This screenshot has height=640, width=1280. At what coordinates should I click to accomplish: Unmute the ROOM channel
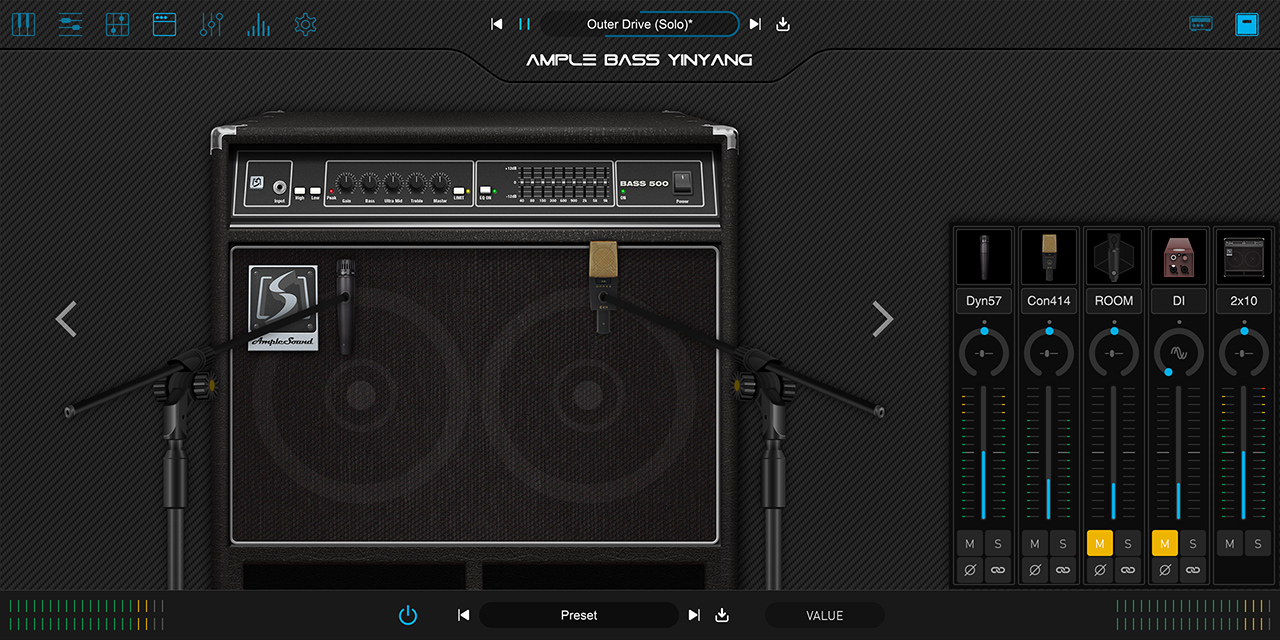1099,544
